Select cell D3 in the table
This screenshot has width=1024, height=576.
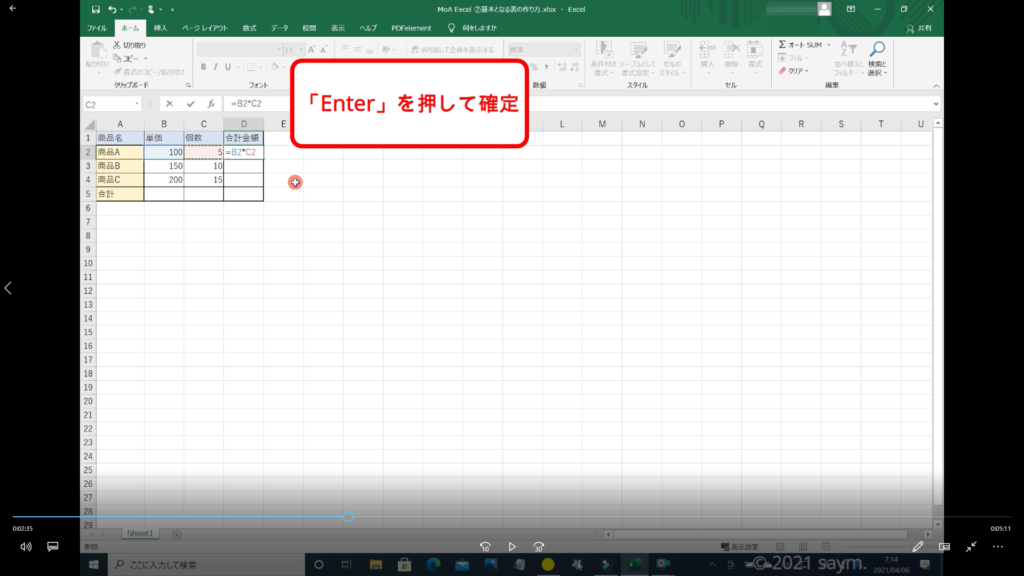click(x=243, y=166)
